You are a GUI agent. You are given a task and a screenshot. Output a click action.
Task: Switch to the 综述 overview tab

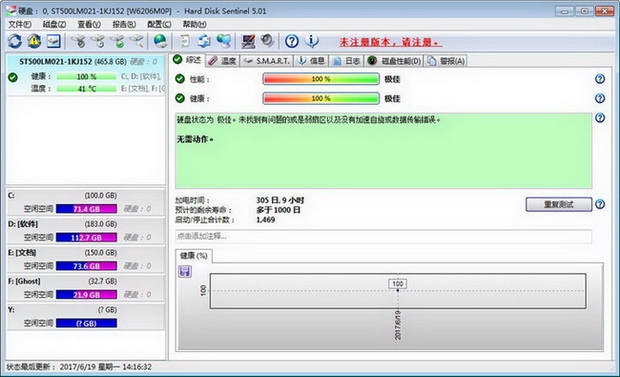click(x=188, y=60)
